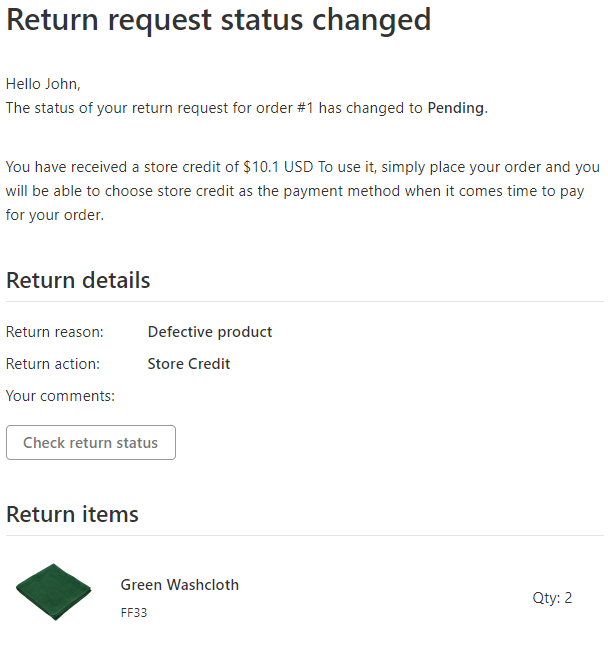Click the bold Pending status word
Image resolution: width=608 pixels, height=657 pixels.
click(x=455, y=108)
